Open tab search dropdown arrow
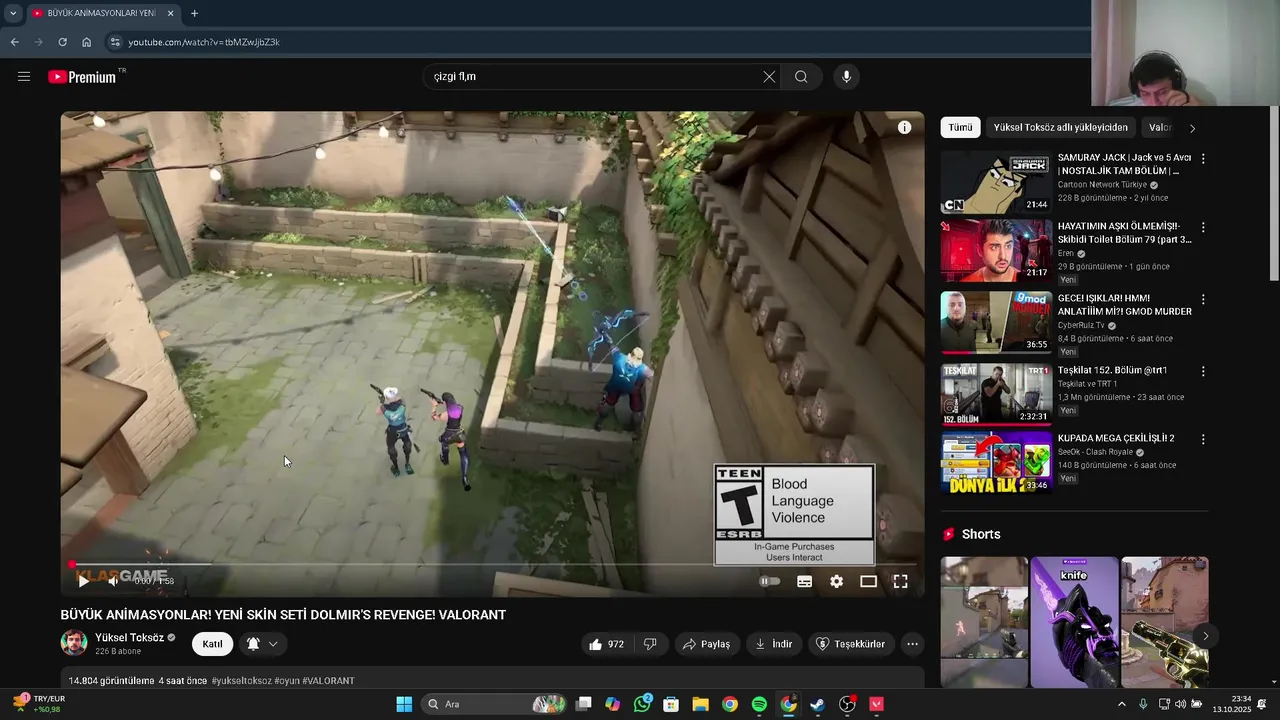This screenshot has height=720, width=1280. coord(13,13)
